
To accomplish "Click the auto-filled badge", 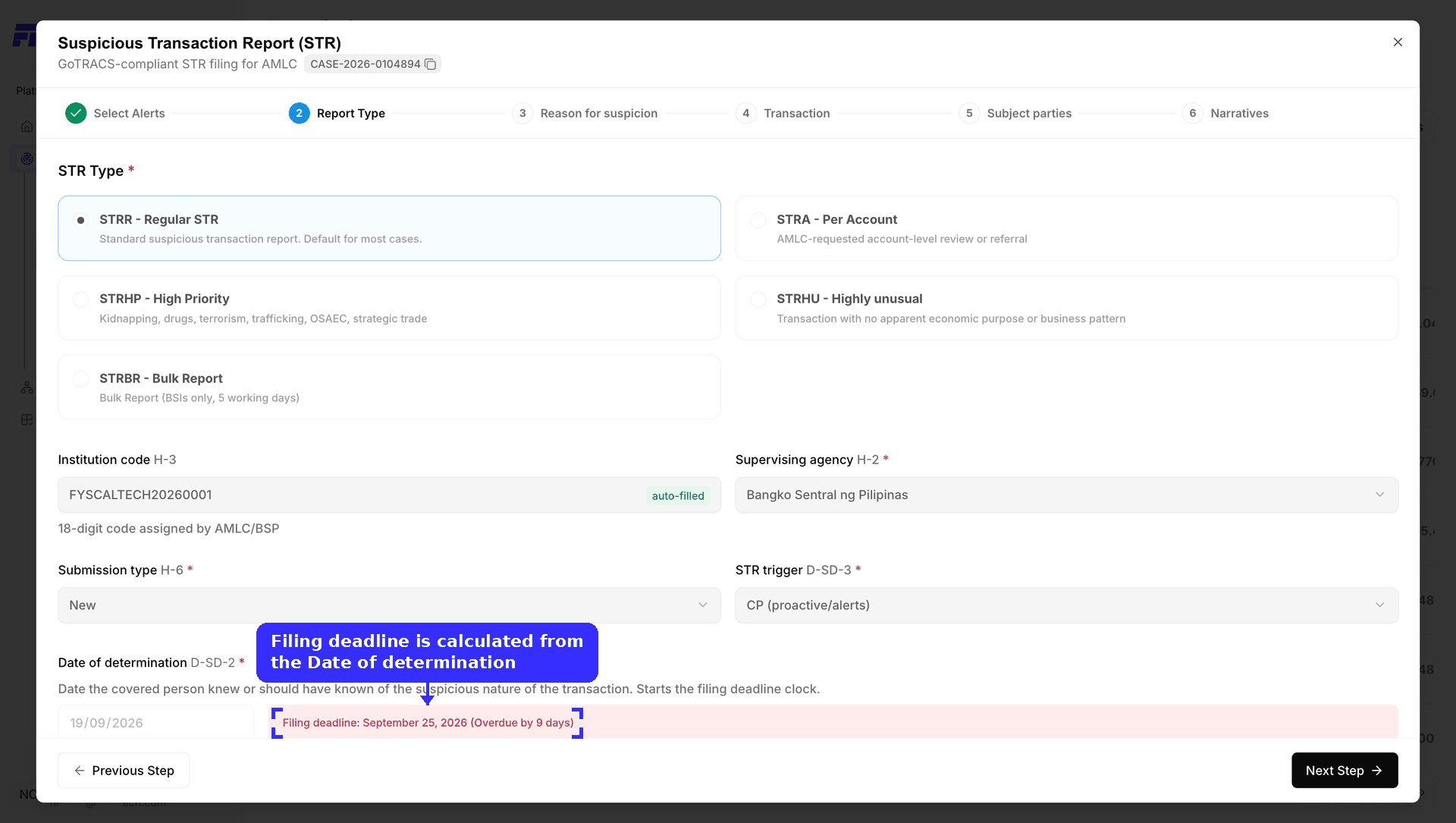I will point(678,495).
